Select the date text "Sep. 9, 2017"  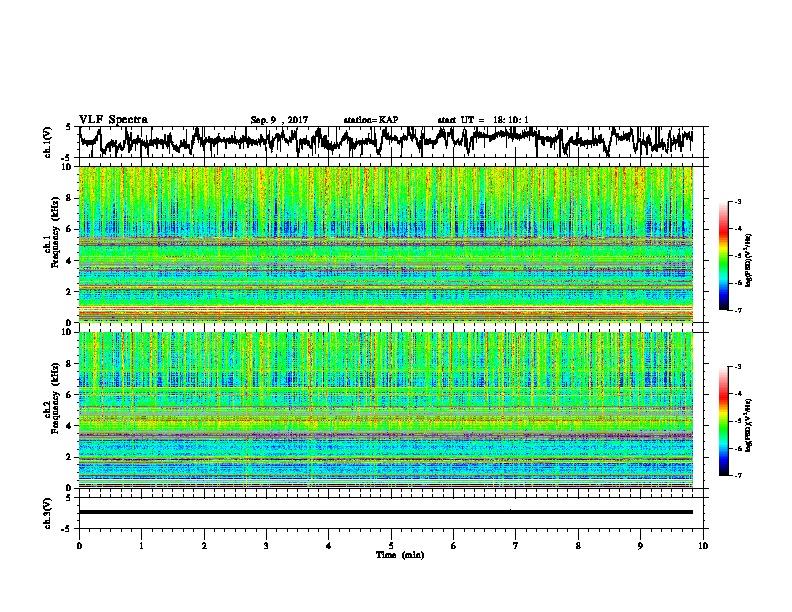(x=279, y=120)
